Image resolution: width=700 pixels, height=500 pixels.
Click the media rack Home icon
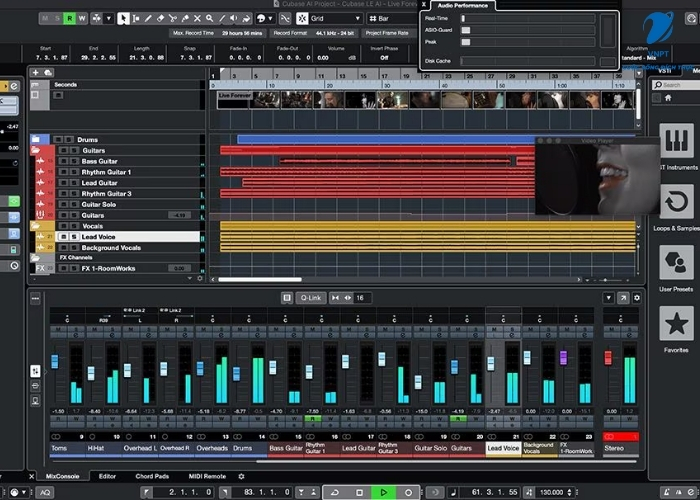[668, 98]
